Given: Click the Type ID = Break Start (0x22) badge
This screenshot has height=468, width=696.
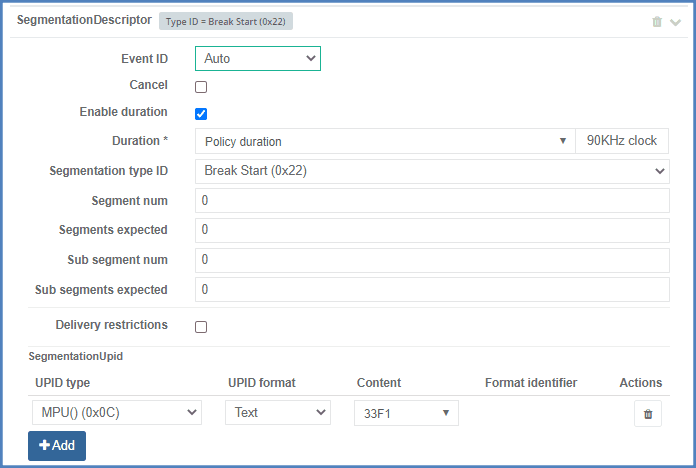Looking at the screenshot, I should coord(226,21).
